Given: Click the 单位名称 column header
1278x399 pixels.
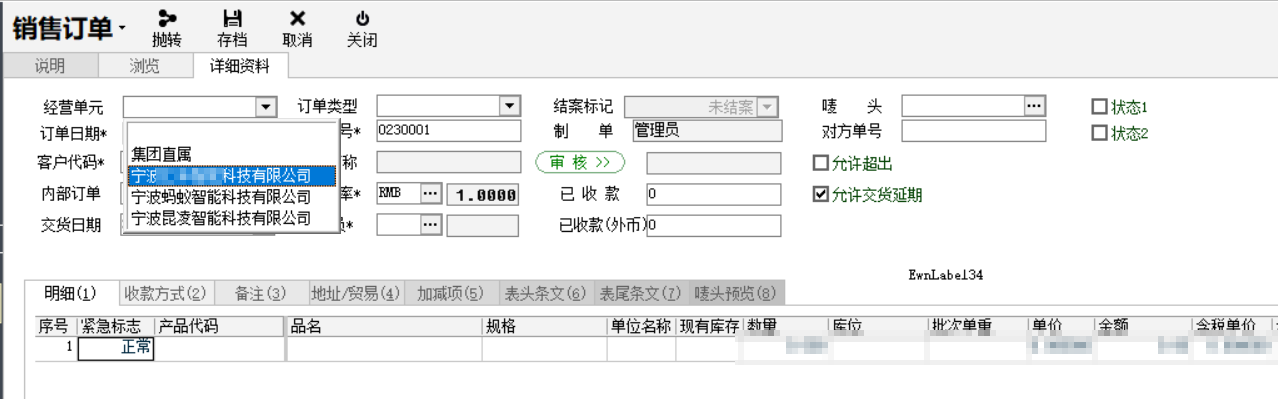Looking at the screenshot, I should [x=641, y=326].
